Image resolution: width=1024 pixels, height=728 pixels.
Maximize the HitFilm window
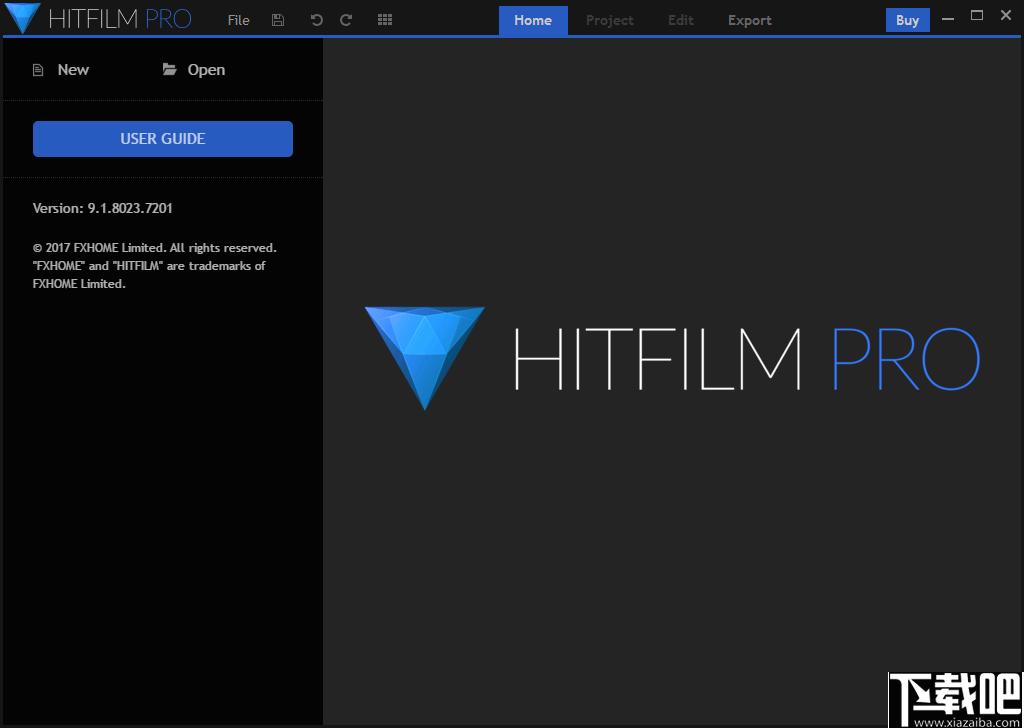click(x=977, y=16)
